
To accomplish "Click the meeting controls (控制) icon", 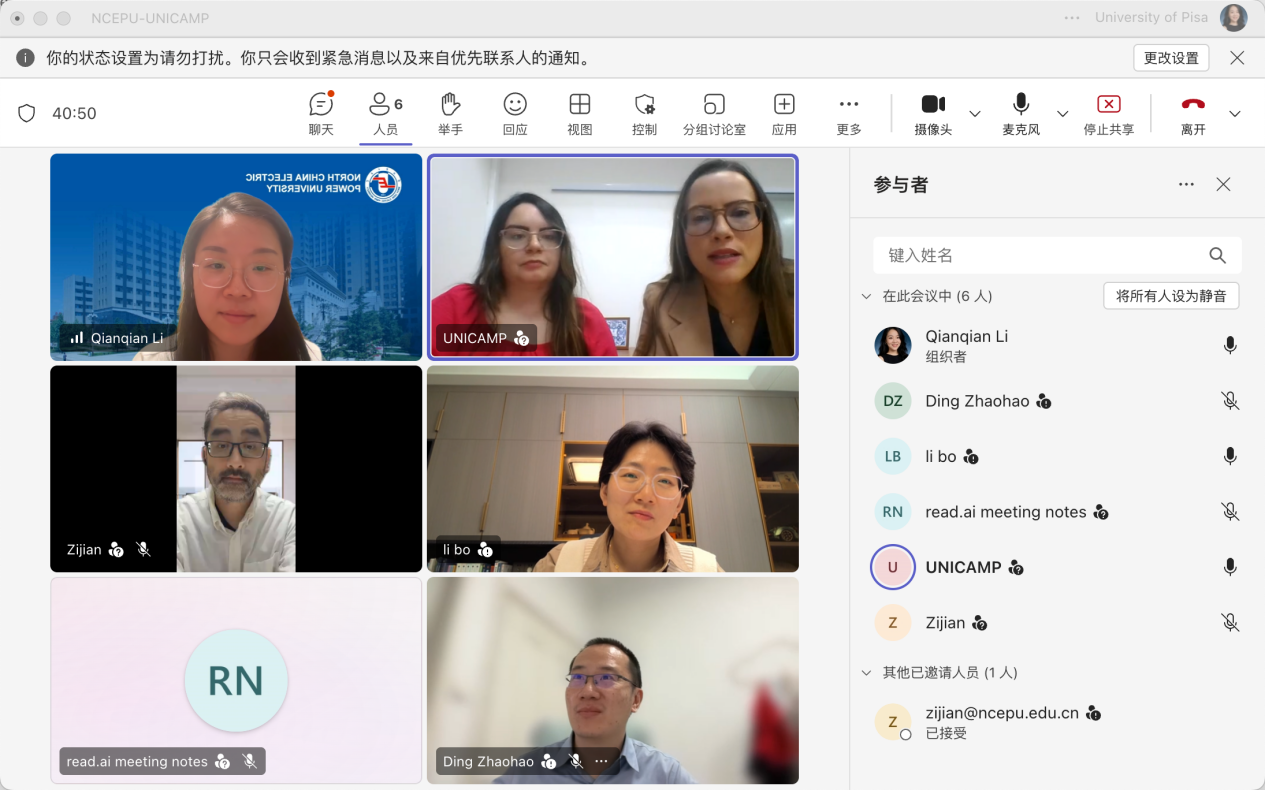I will (645, 105).
